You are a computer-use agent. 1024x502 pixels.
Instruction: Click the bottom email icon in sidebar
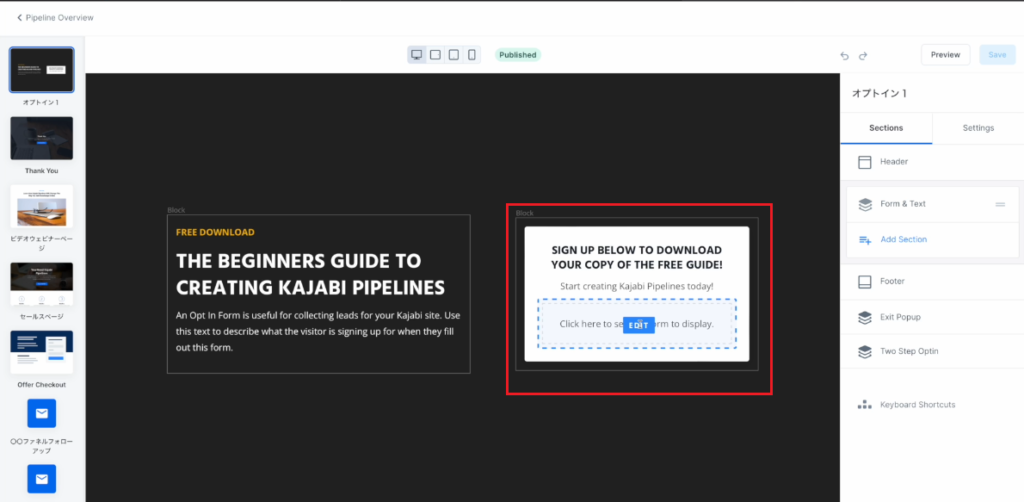click(42, 479)
